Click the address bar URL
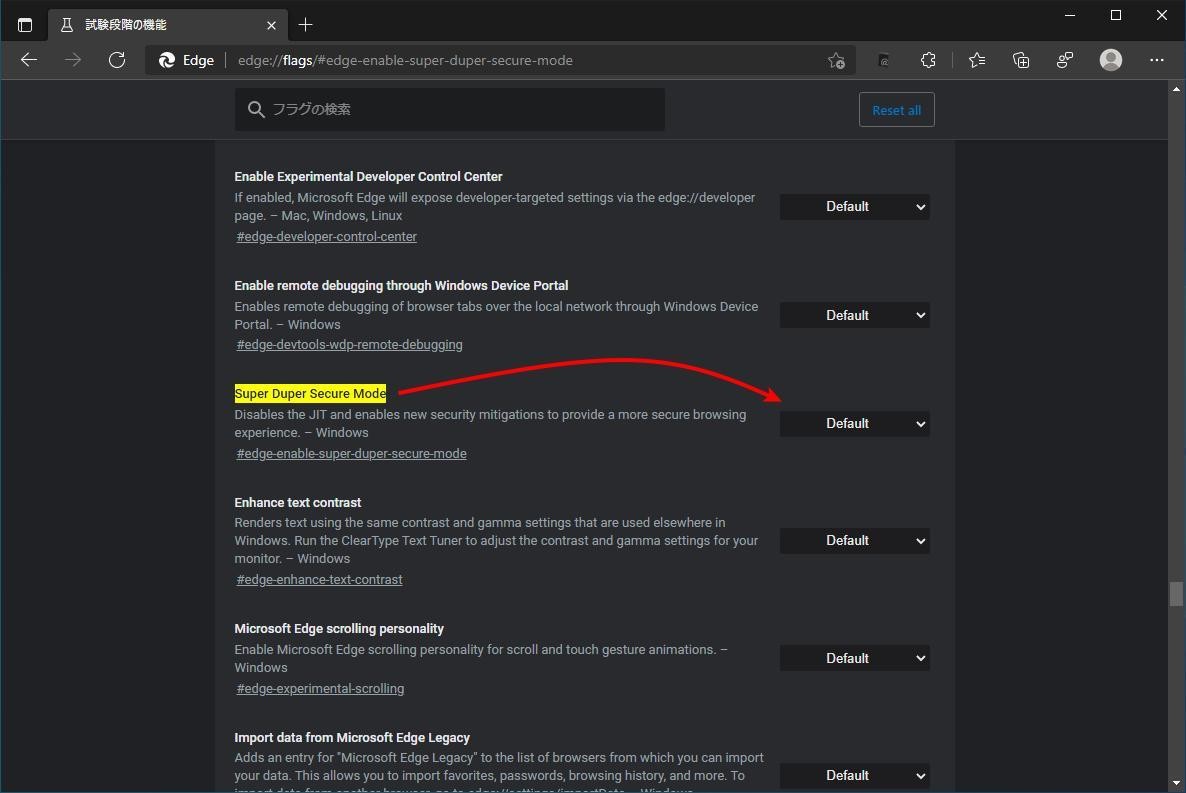The image size is (1186, 793). pos(405,61)
